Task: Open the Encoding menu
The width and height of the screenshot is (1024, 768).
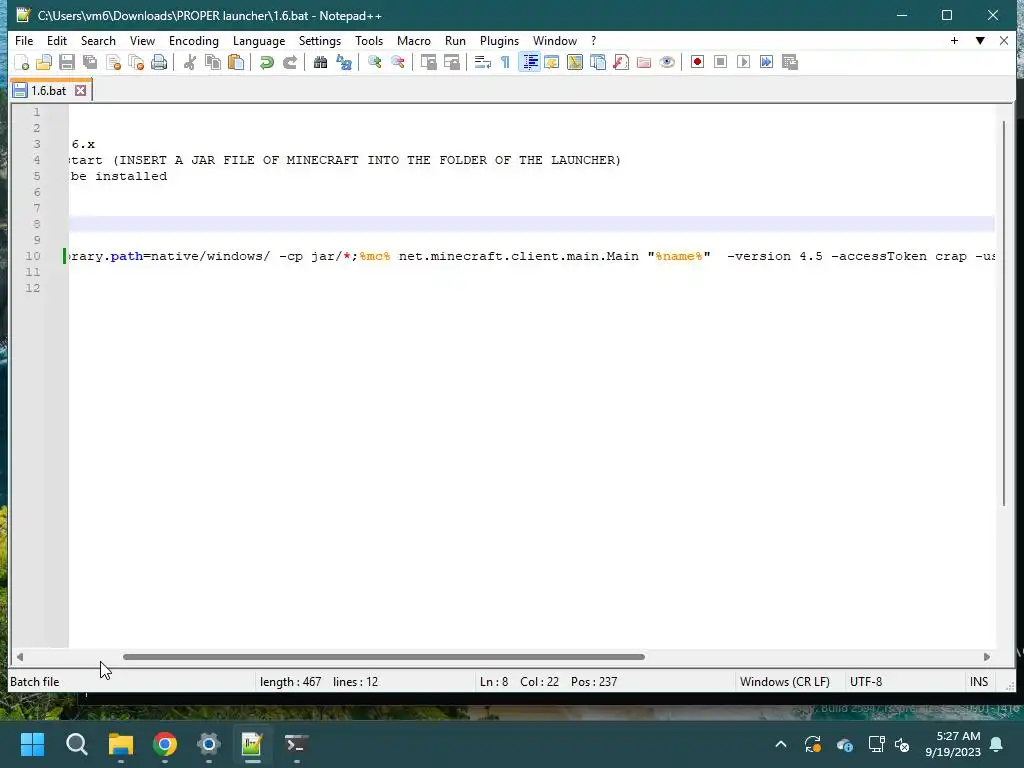Action: (194, 40)
